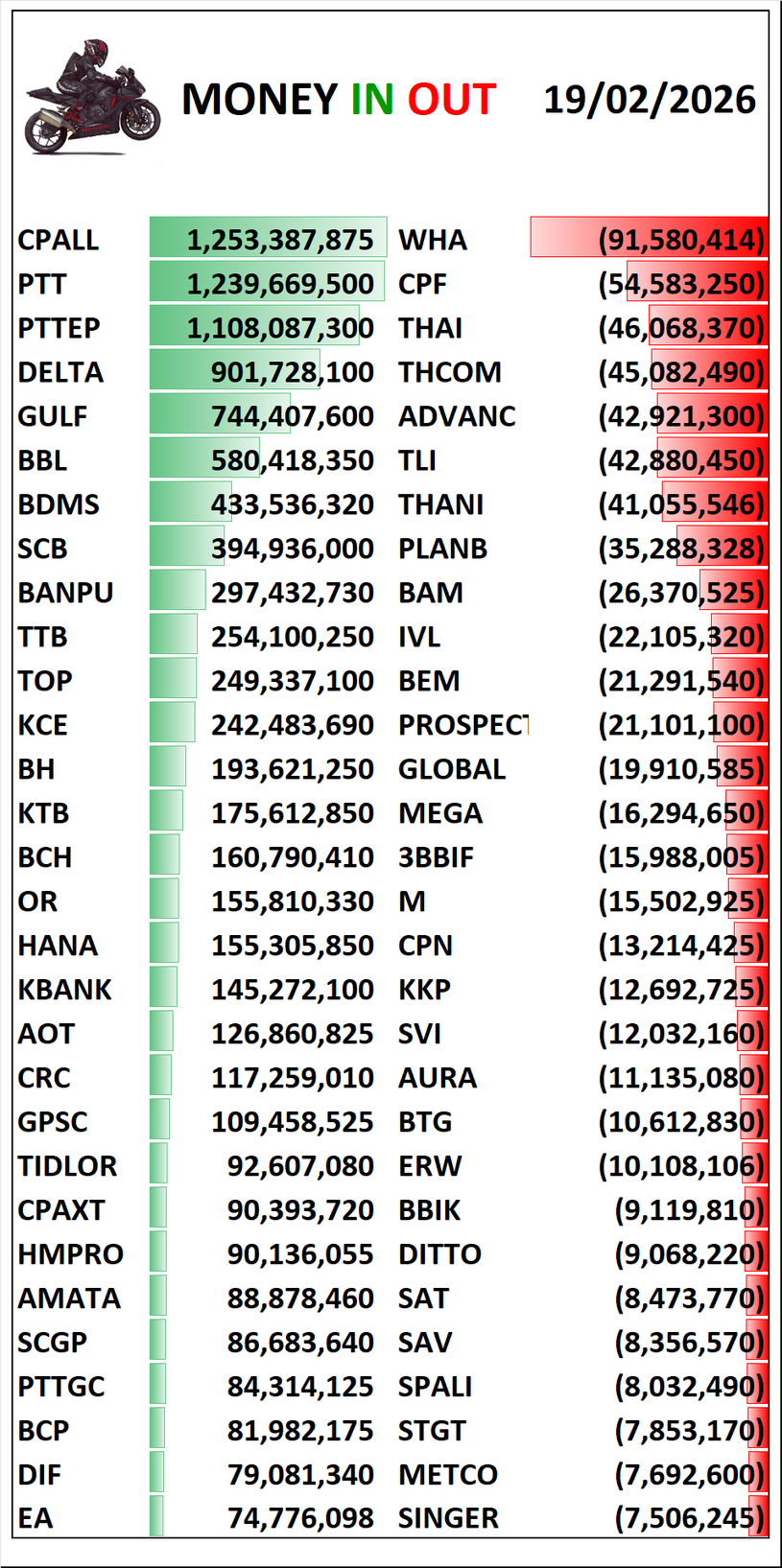Screen dimensions: 782x1568
Task: Select the PROSPECT ticker label
Action: 462,725
